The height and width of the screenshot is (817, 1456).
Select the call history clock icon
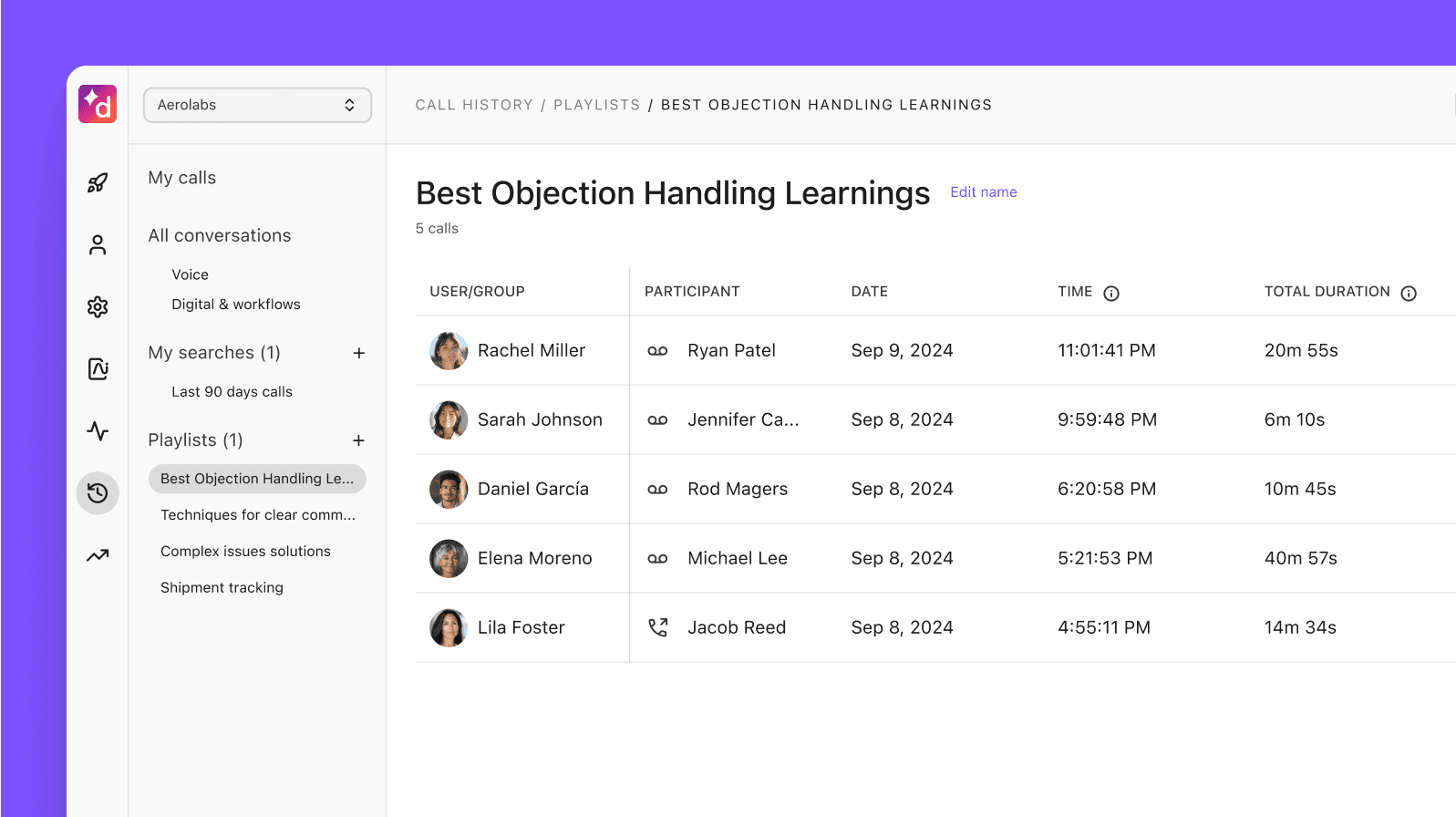click(98, 493)
